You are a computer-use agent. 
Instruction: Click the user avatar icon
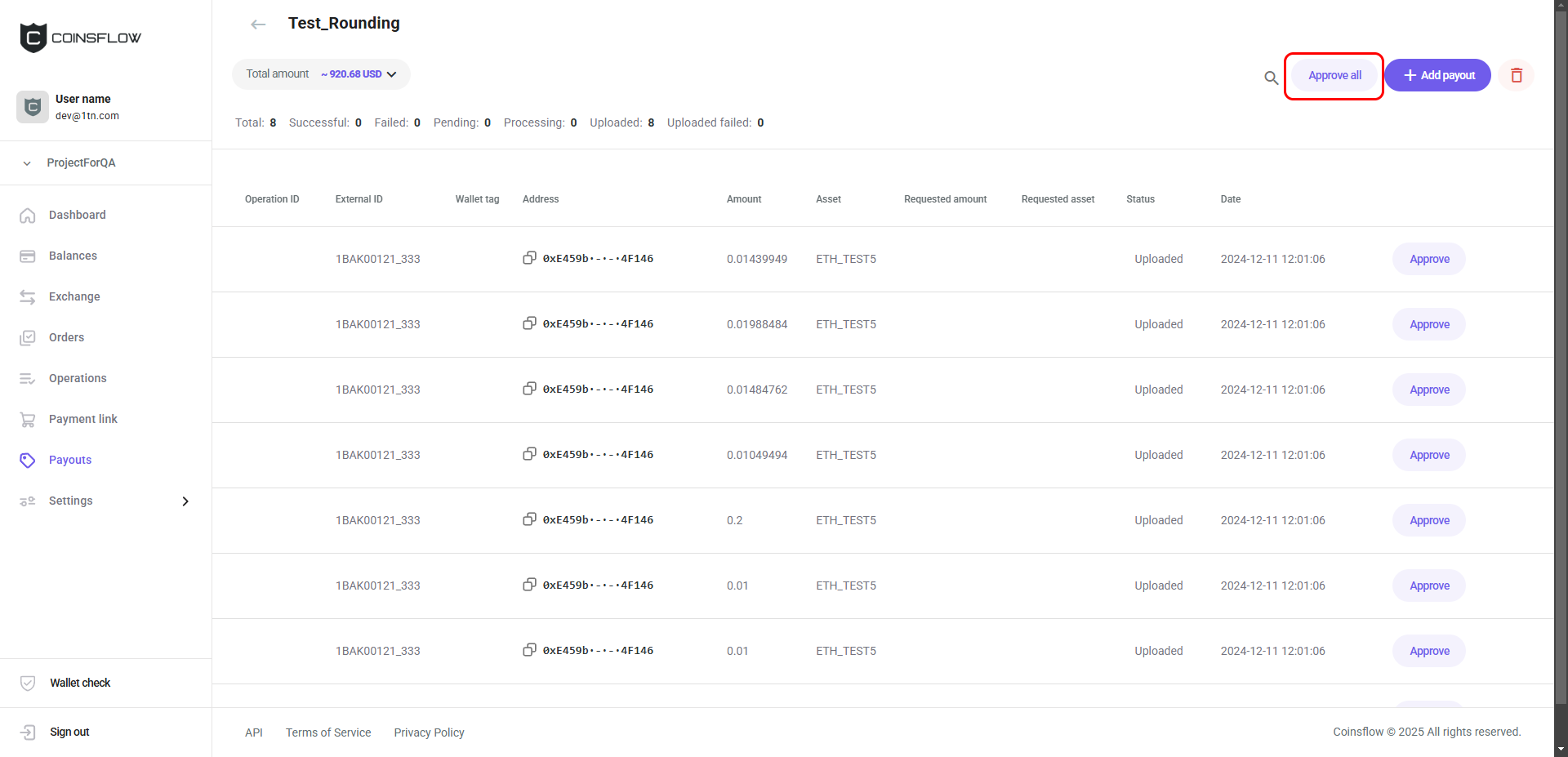(33, 107)
